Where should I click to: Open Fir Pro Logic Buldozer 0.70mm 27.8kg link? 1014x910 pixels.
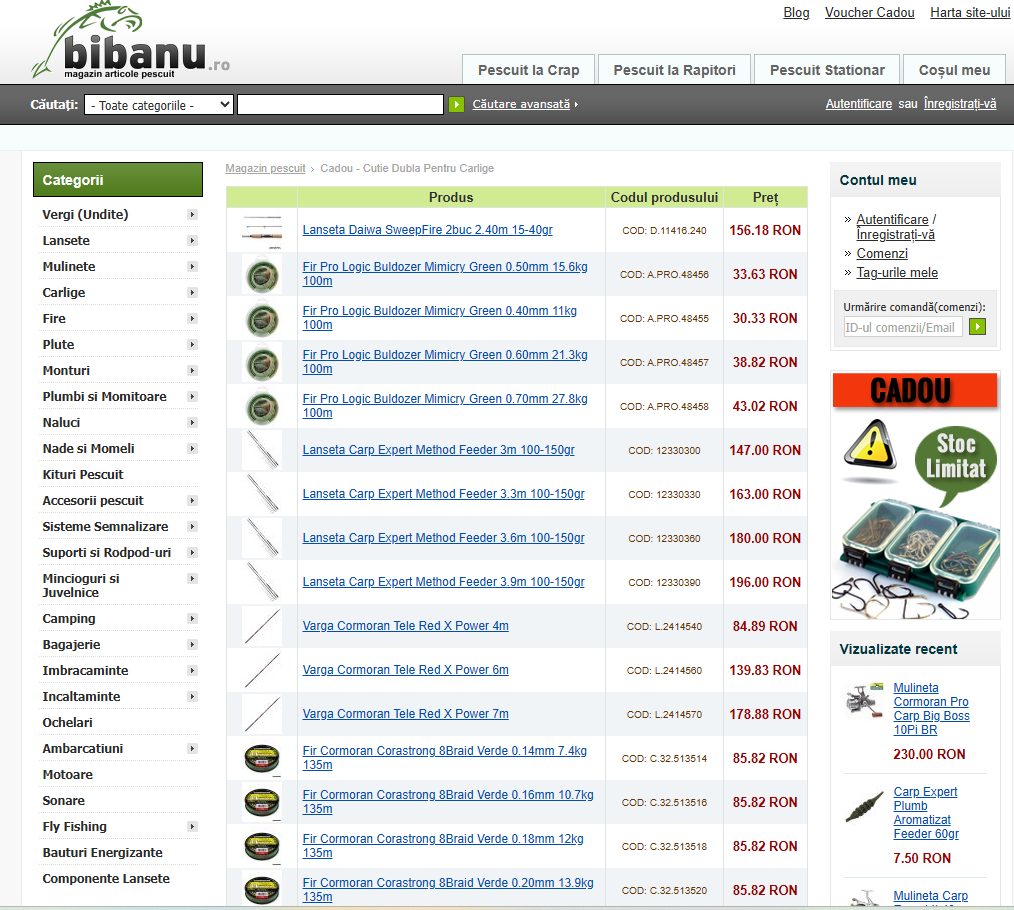point(445,406)
